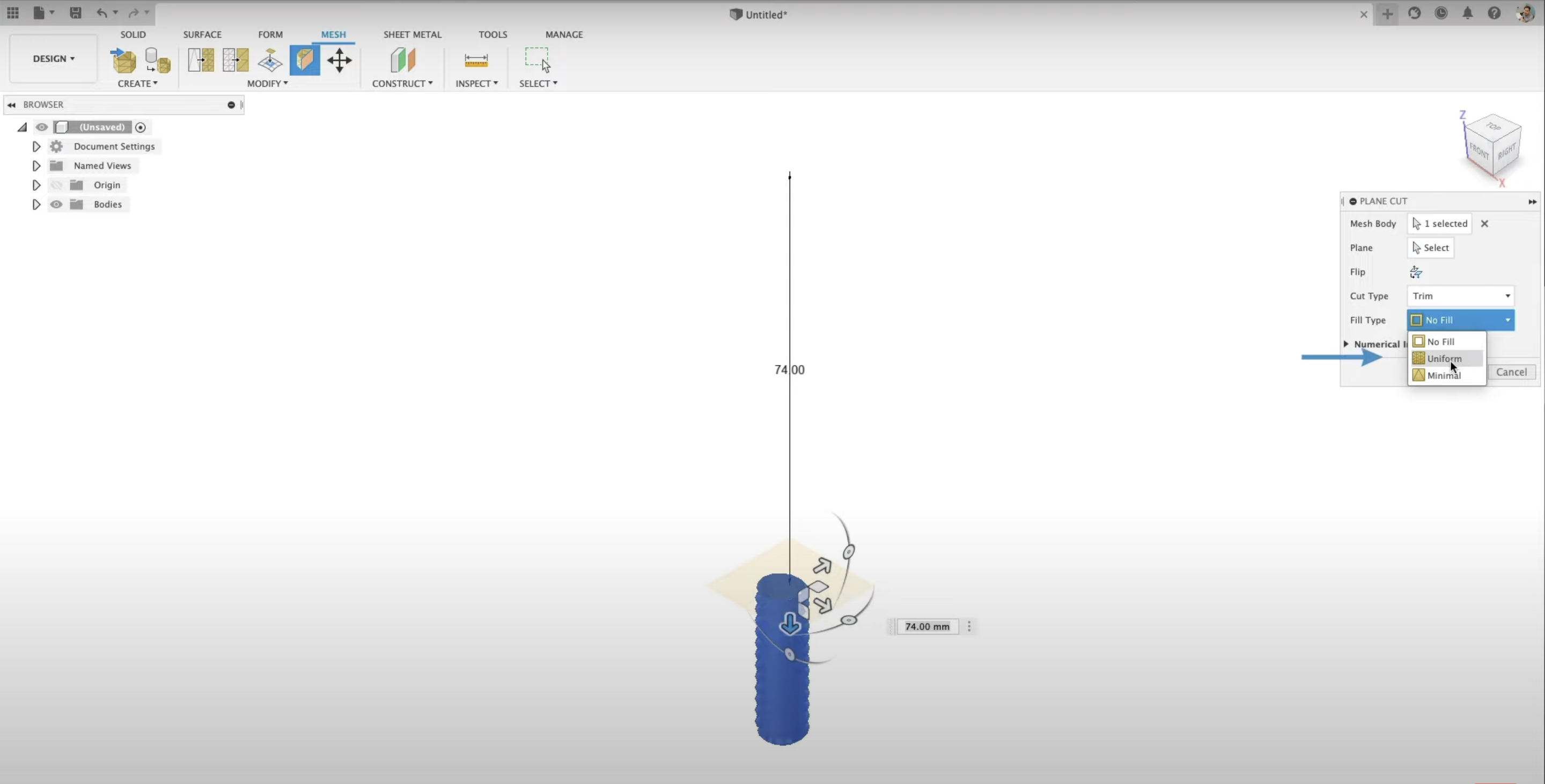Click the Measure ruler icon

(x=476, y=61)
